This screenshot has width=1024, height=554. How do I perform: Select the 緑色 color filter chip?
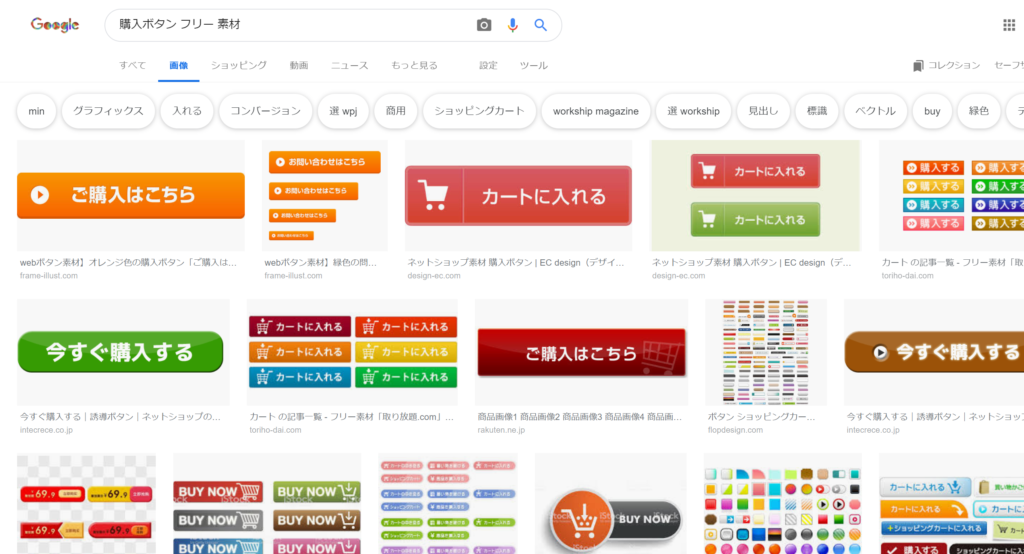[x=978, y=111]
